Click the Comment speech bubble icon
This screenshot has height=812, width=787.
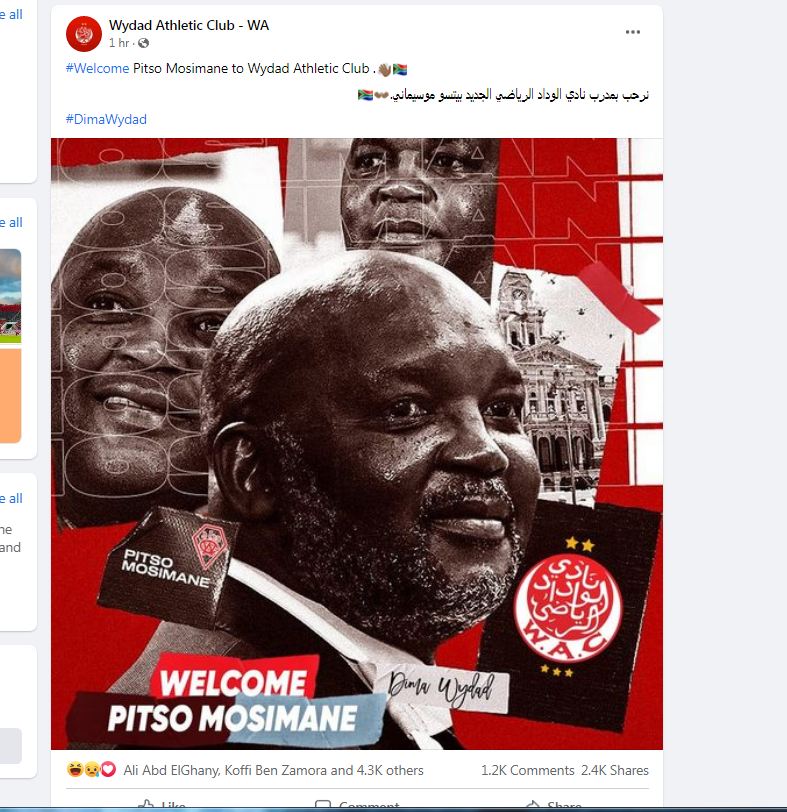pyautogui.click(x=323, y=805)
